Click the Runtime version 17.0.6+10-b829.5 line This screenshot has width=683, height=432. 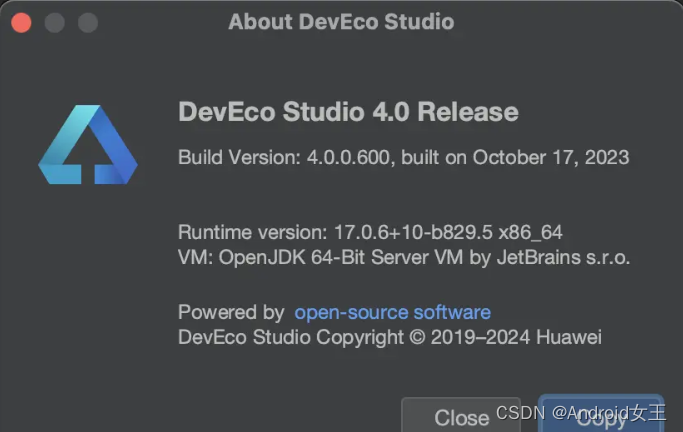pos(370,232)
